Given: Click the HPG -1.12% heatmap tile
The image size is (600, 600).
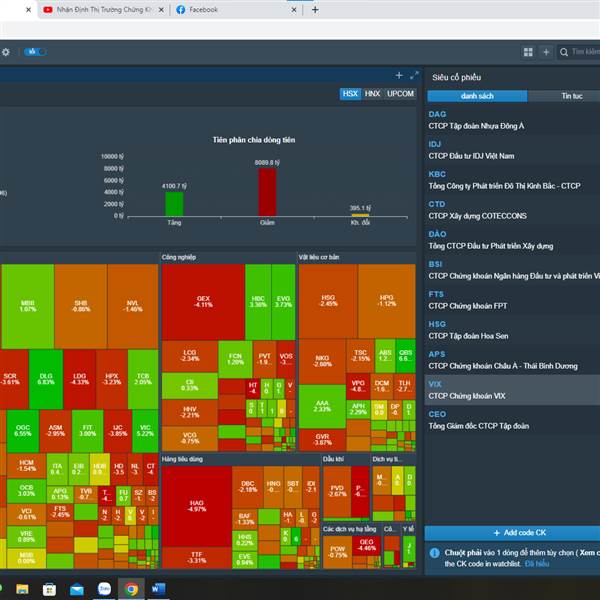Looking at the screenshot, I should (x=387, y=301).
